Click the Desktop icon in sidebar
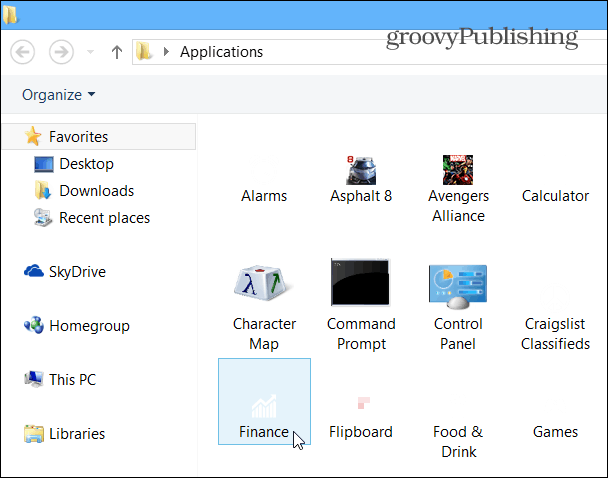 43,164
